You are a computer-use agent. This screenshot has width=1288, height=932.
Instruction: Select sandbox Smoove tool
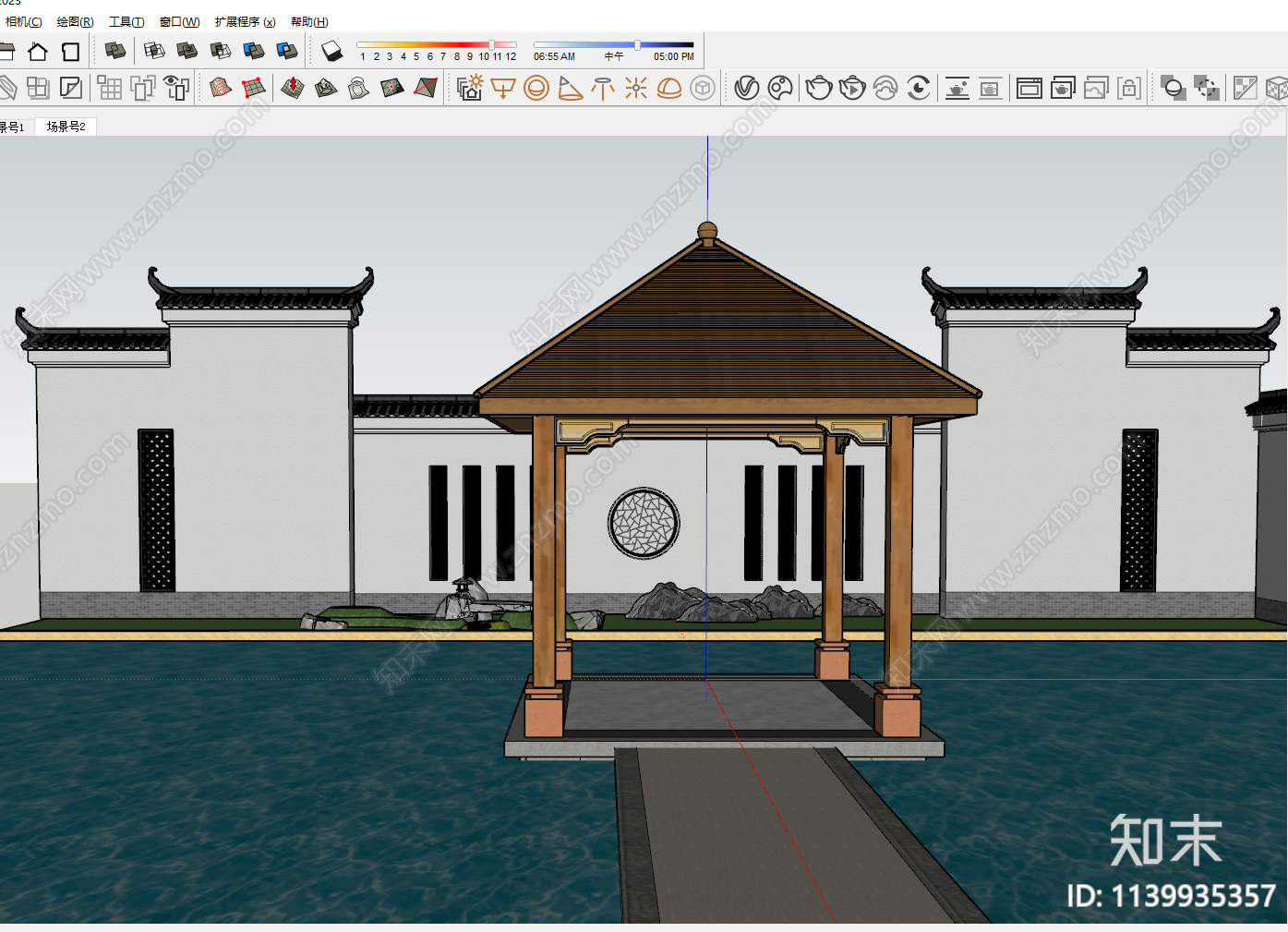(x=293, y=88)
